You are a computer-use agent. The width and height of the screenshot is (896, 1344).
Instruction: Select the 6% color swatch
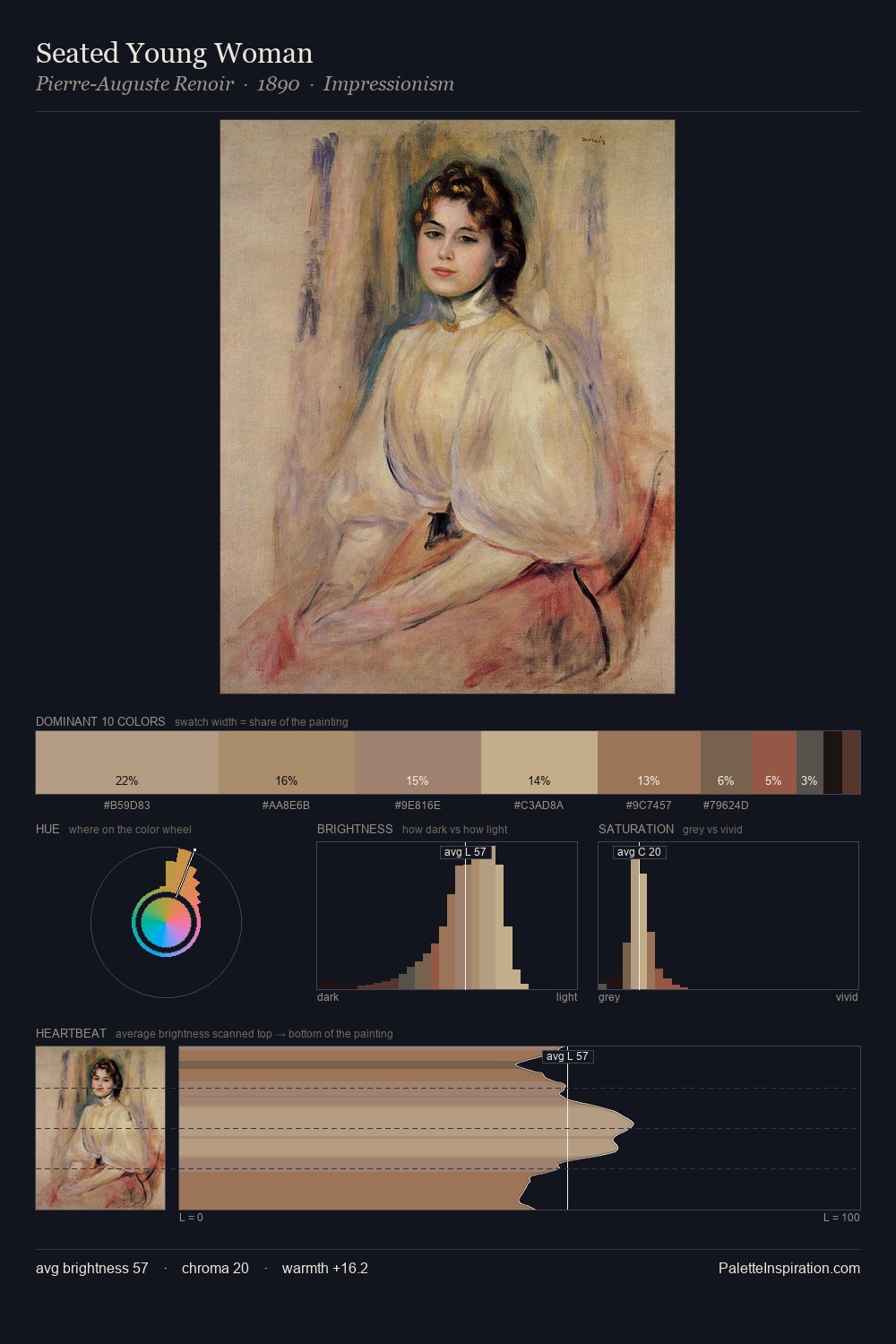726,762
